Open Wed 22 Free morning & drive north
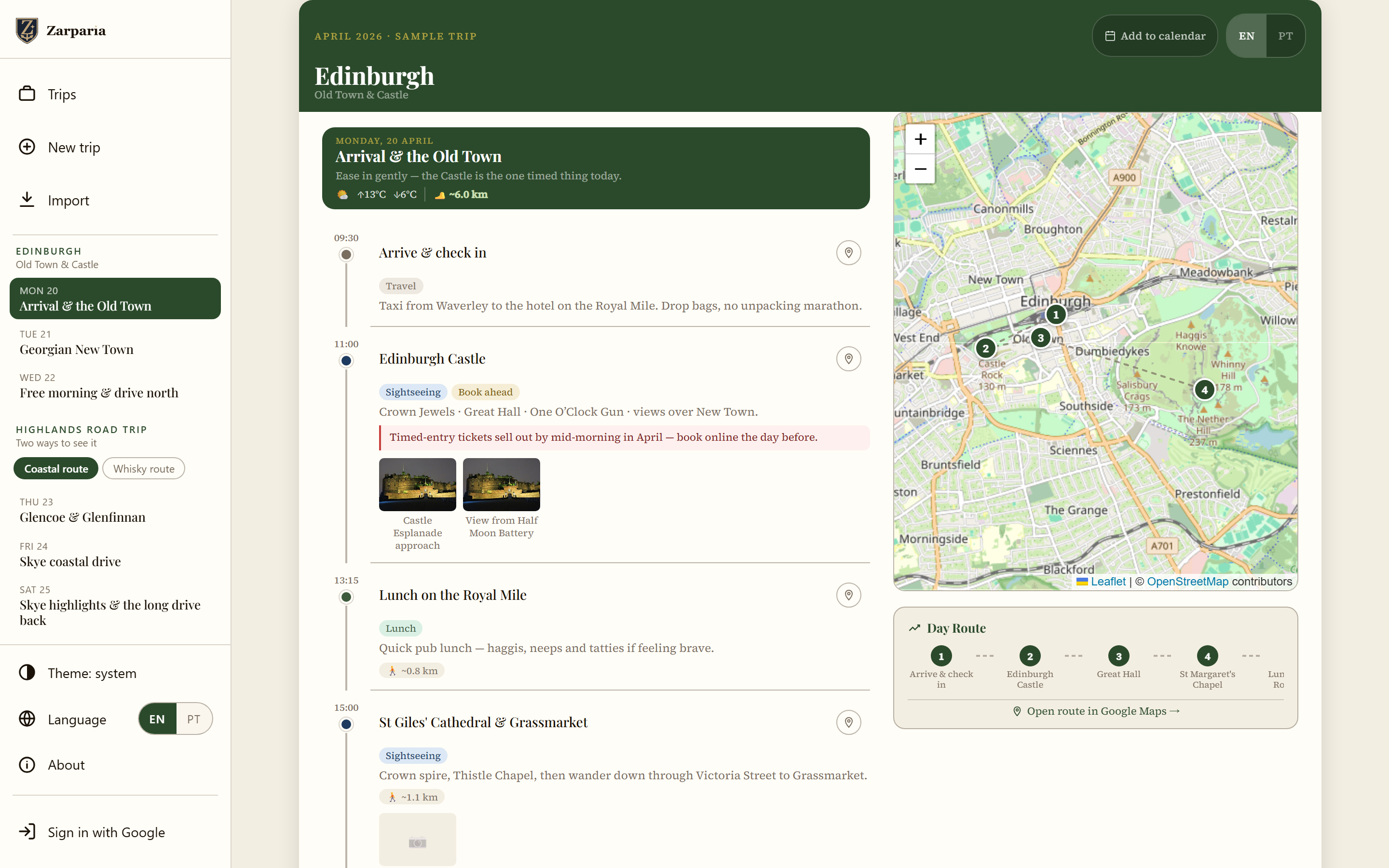The image size is (1389, 868). pyautogui.click(x=115, y=386)
